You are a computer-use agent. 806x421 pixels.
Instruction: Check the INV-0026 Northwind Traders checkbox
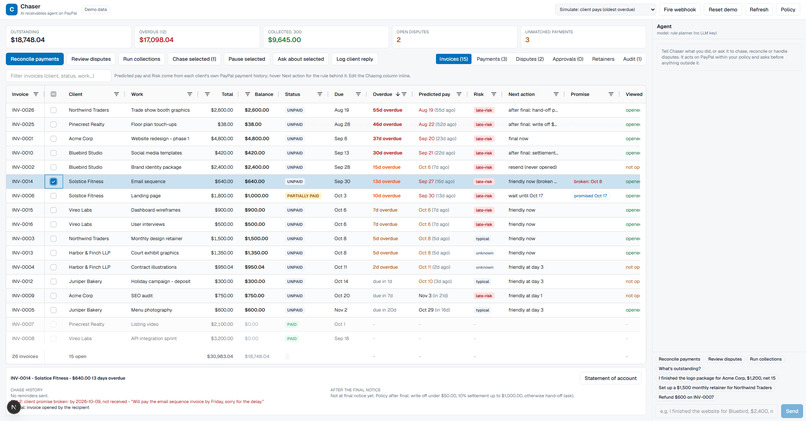click(x=53, y=110)
